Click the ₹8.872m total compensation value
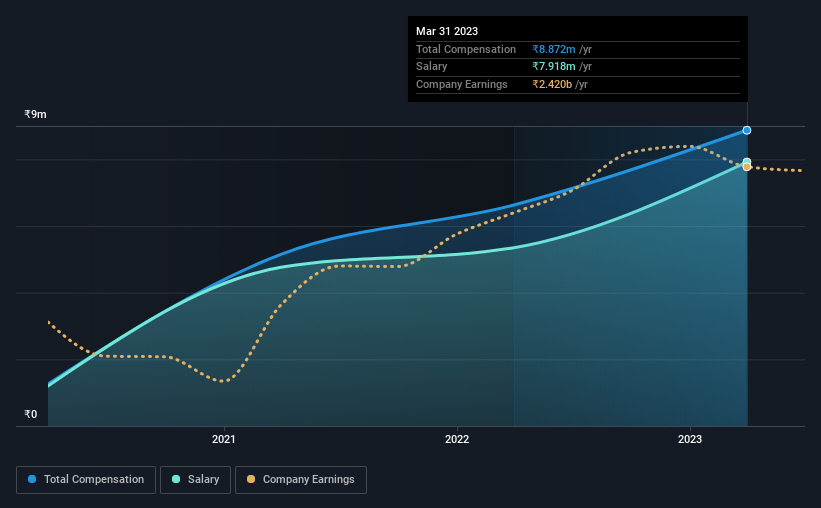This screenshot has height=508, width=821. [x=554, y=49]
